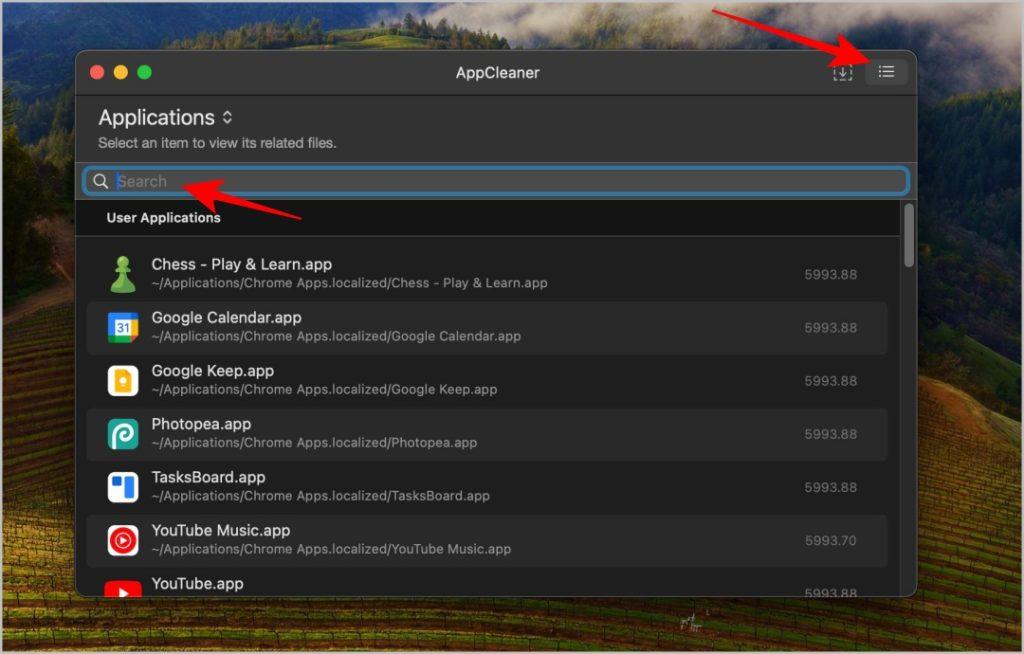Screen dimensions: 1024x654
Task: Click the Photopea.app file path
Action: tap(314, 443)
